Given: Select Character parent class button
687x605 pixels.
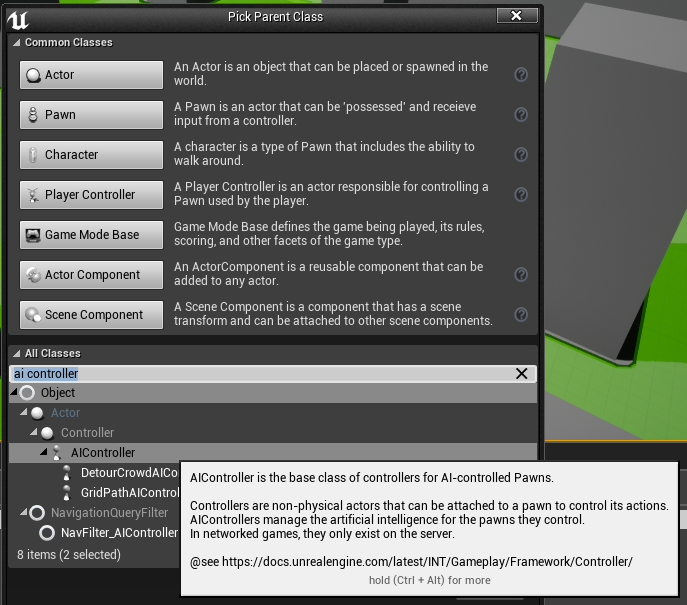Looking at the screenshot, I should point(91,155).
